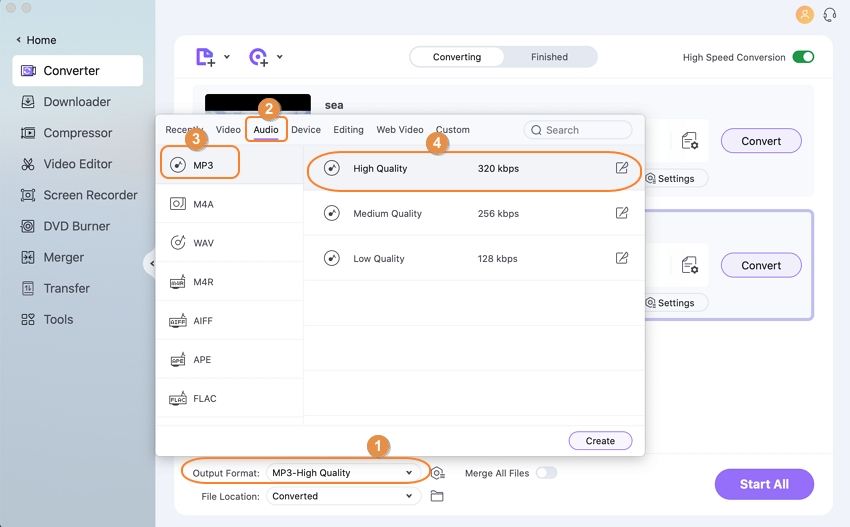This screenshot has width=850, height=527.
Task: Show the Converting list tab
Action: tap(457, 57)
